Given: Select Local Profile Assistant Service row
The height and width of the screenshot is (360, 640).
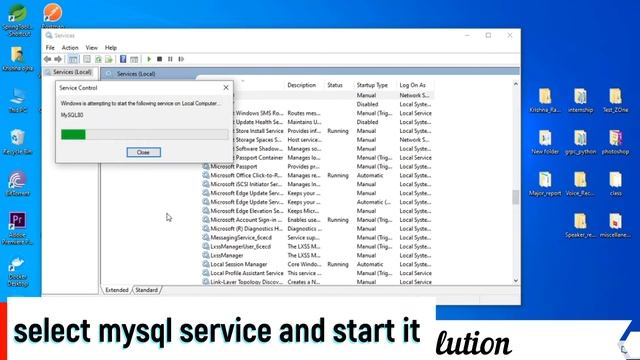Looking at the screenshot, I should click(317, 273).
